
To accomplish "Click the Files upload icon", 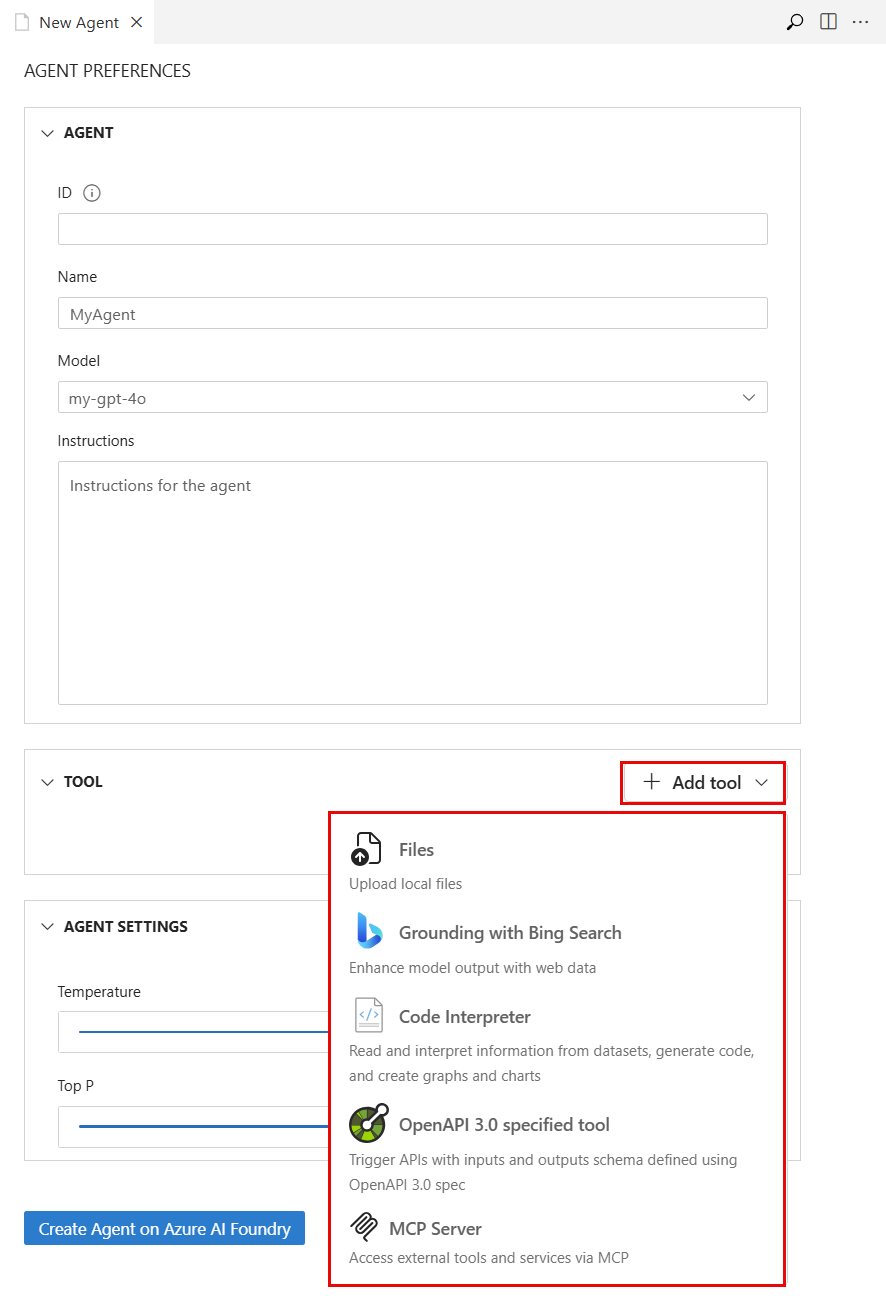I will 366,849.
